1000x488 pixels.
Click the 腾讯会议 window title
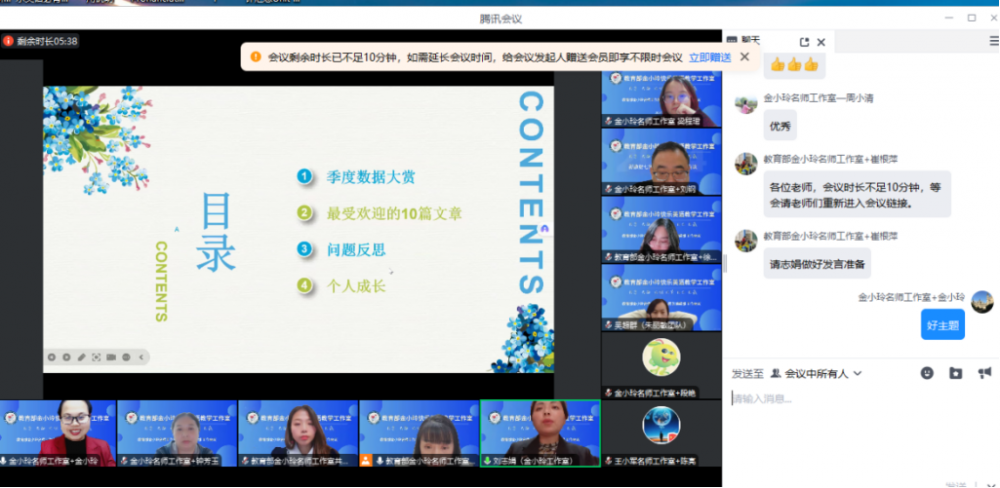coord(501,18)
